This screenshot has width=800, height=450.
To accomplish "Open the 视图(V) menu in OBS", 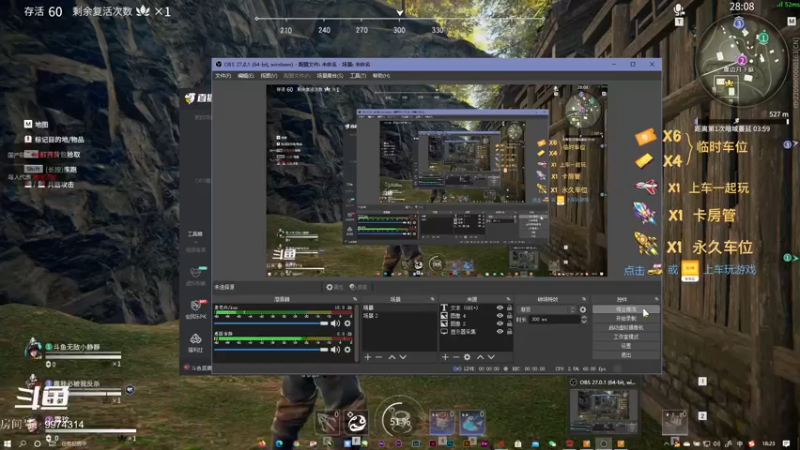I will tap(268, 76).
